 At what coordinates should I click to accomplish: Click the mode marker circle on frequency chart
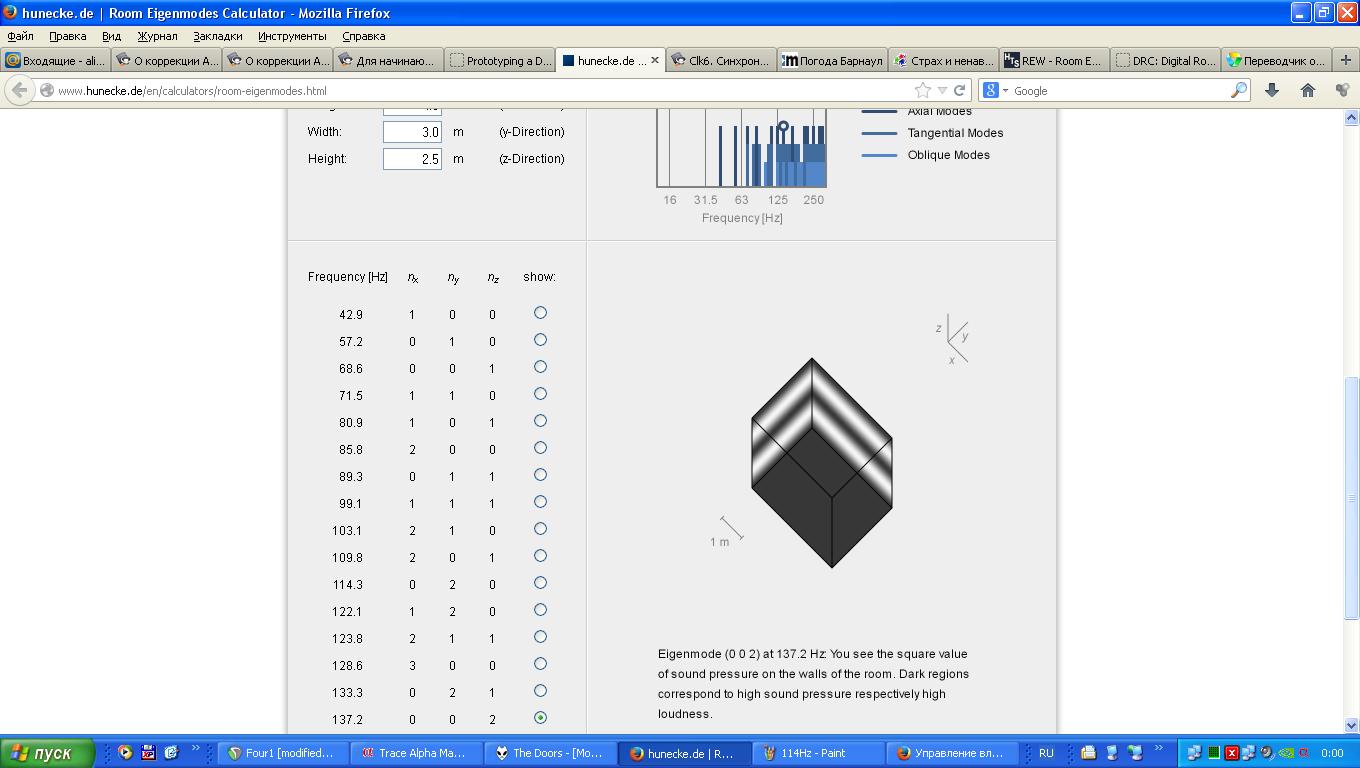pyautogui.click(x=783, y=127)
